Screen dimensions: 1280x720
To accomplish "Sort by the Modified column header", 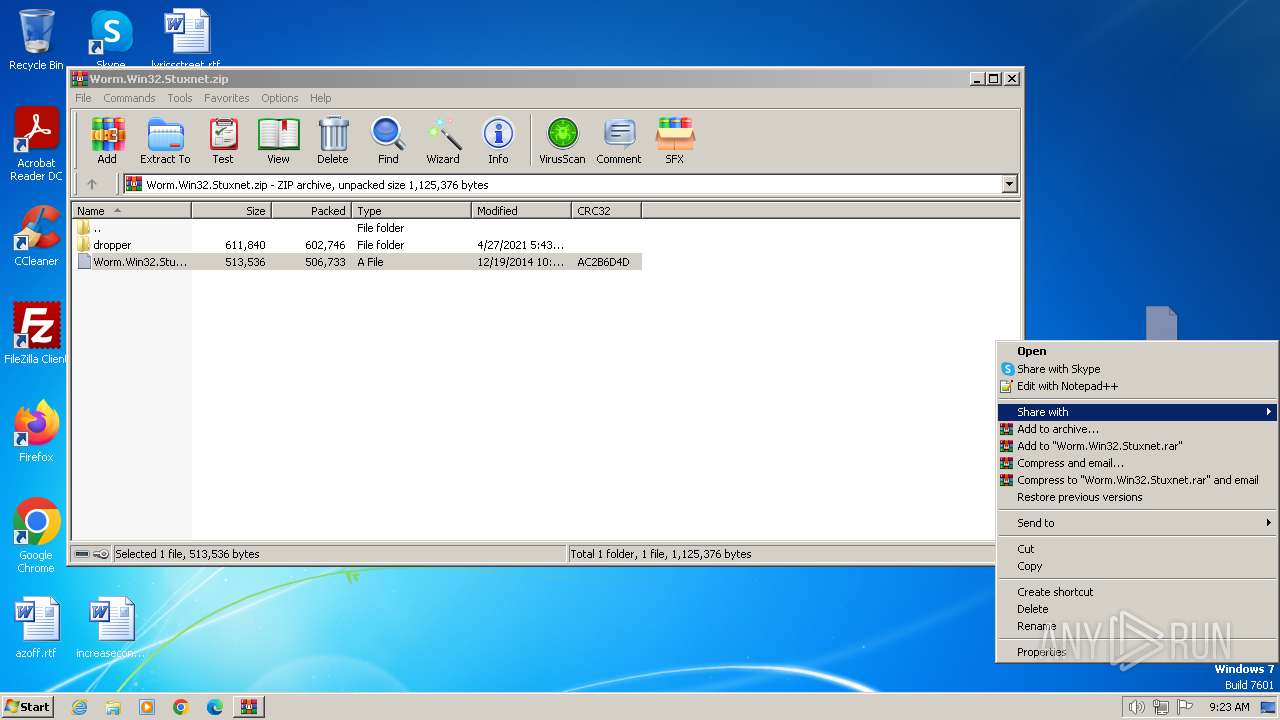I will point(521,211).
